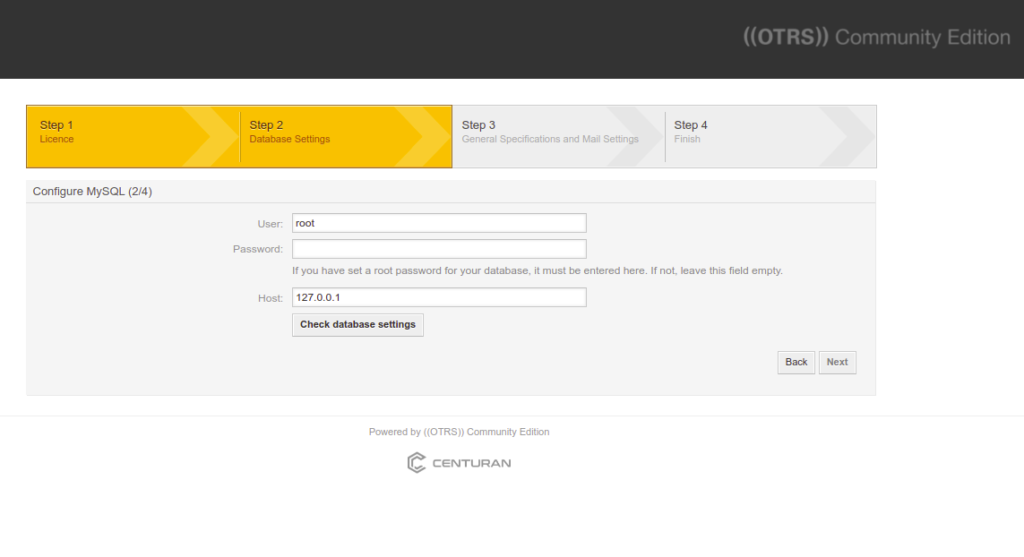Image resolution: width=1024 pixels, height=557 pixels.
Task: Click the 'Password:' label
Action: coord(258,249)
